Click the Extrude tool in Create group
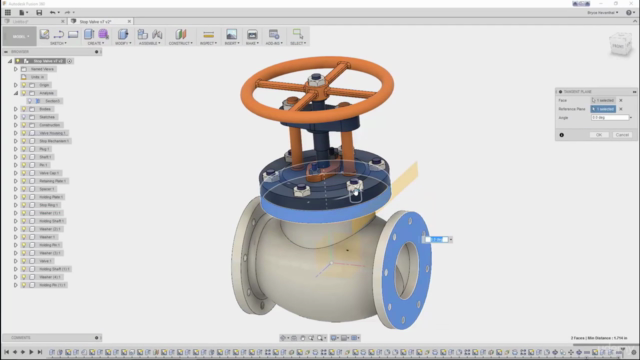640x360 pixels. pyautogui.click(x=89, y=34)
